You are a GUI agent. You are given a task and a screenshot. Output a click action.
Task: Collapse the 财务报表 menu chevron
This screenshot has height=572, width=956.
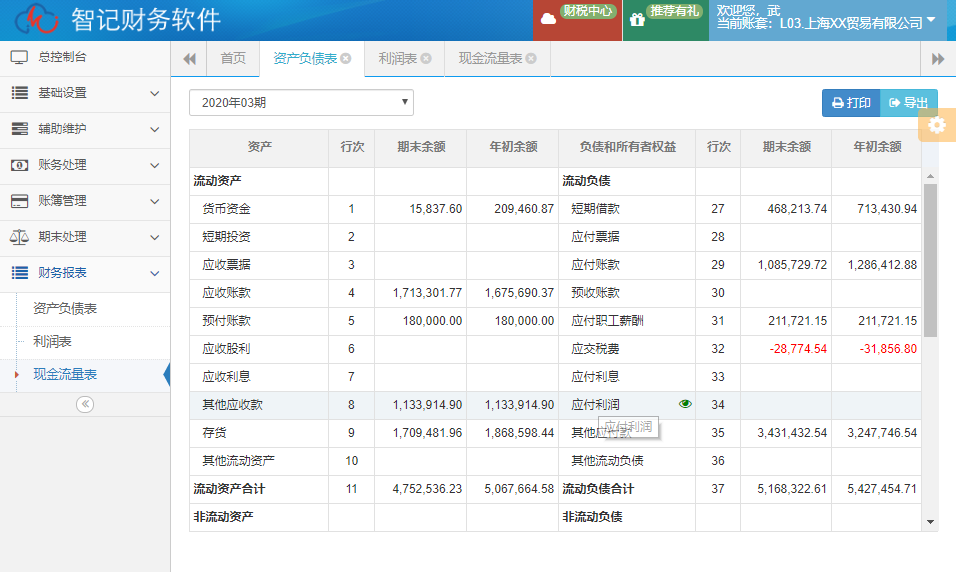[x=155, y=273]
